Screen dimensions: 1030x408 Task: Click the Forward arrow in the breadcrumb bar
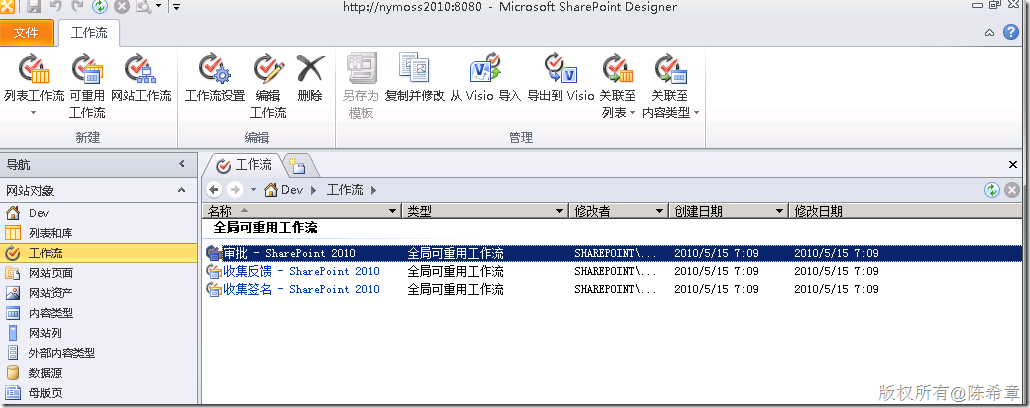235,190
